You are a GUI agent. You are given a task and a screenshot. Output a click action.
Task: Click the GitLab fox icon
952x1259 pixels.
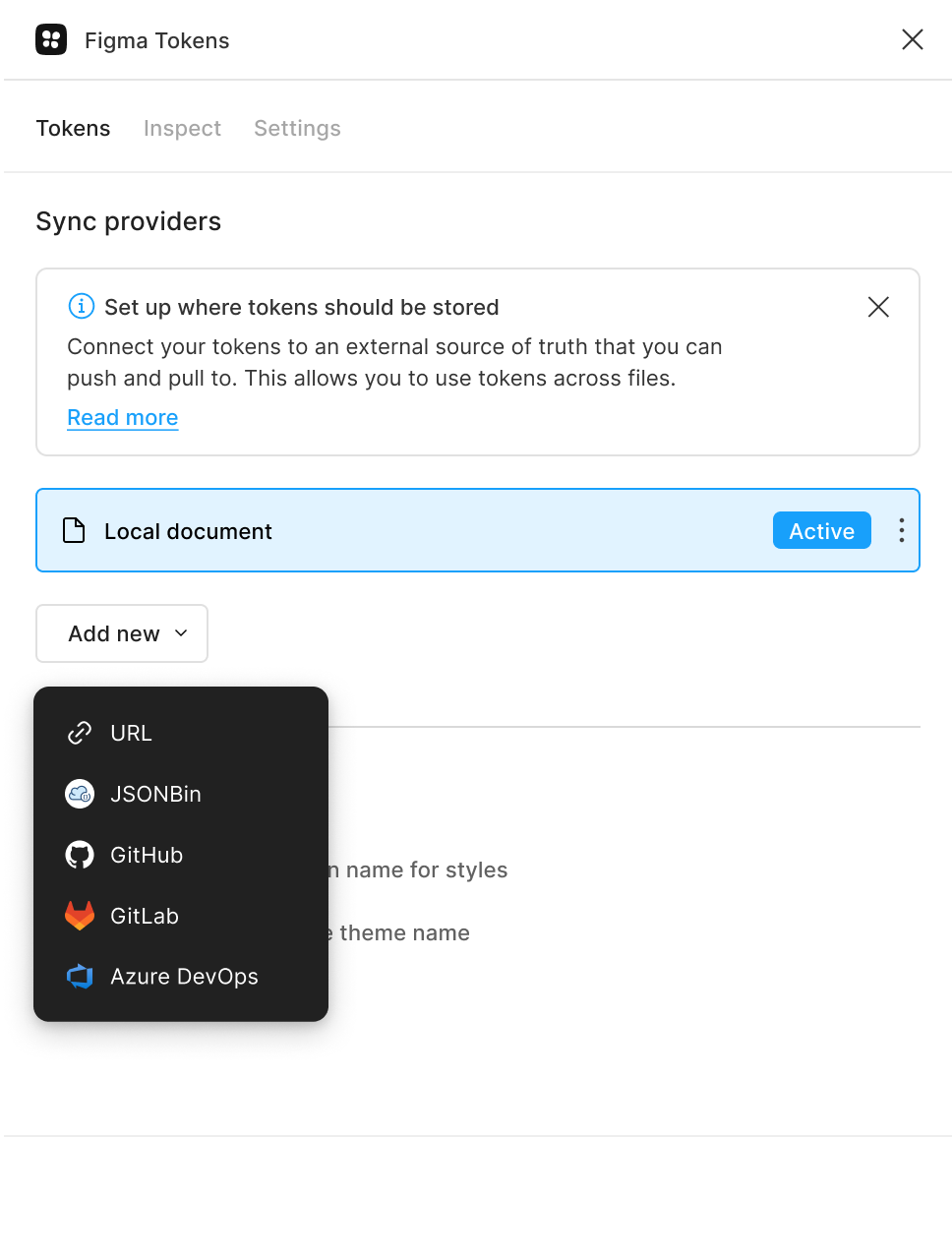click(79, 916)
